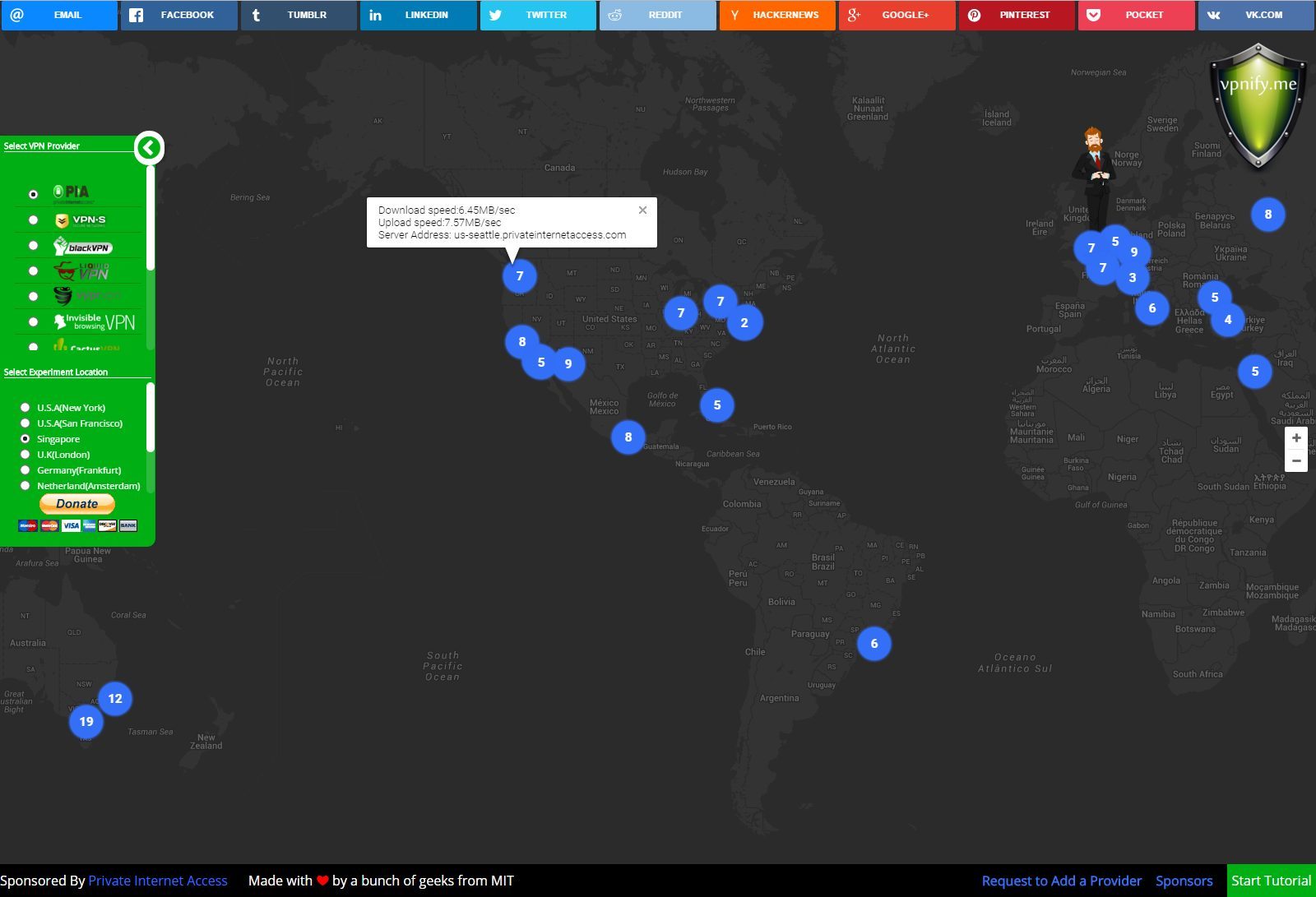
Task: Select the Seattle server marker 7
Action: click(x=519, y=275)
